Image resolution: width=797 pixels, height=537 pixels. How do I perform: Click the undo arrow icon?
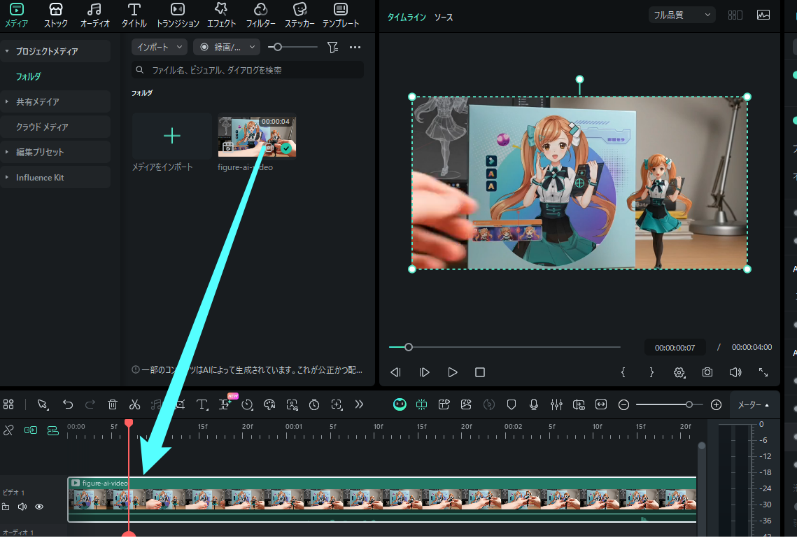(68, 405)
